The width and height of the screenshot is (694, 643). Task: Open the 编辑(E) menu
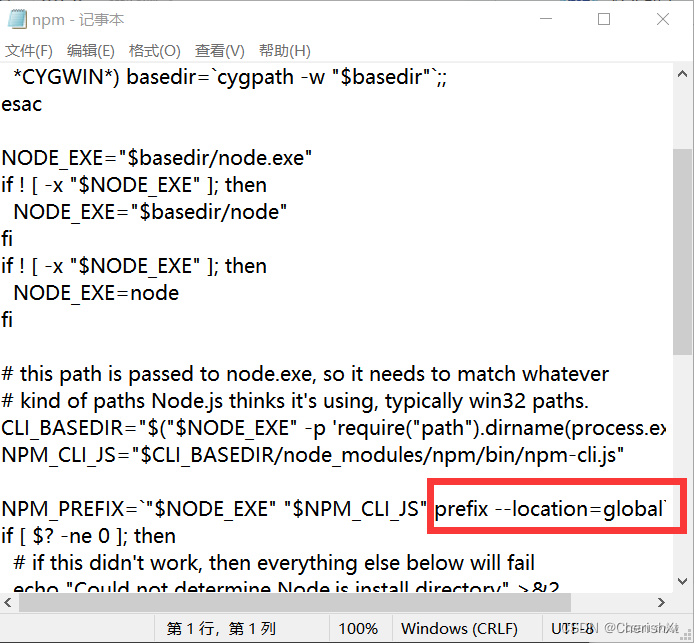pos(91,51)
